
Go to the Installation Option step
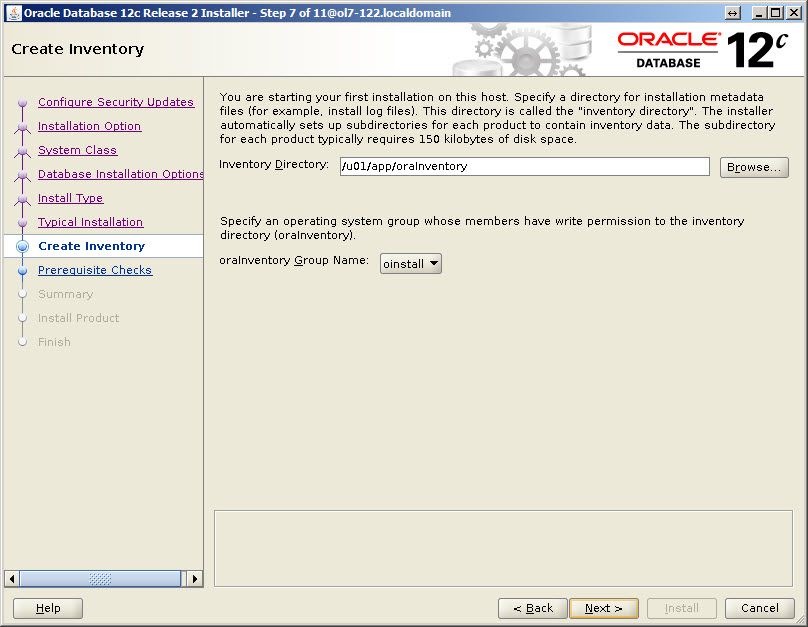tap(89, 126)
